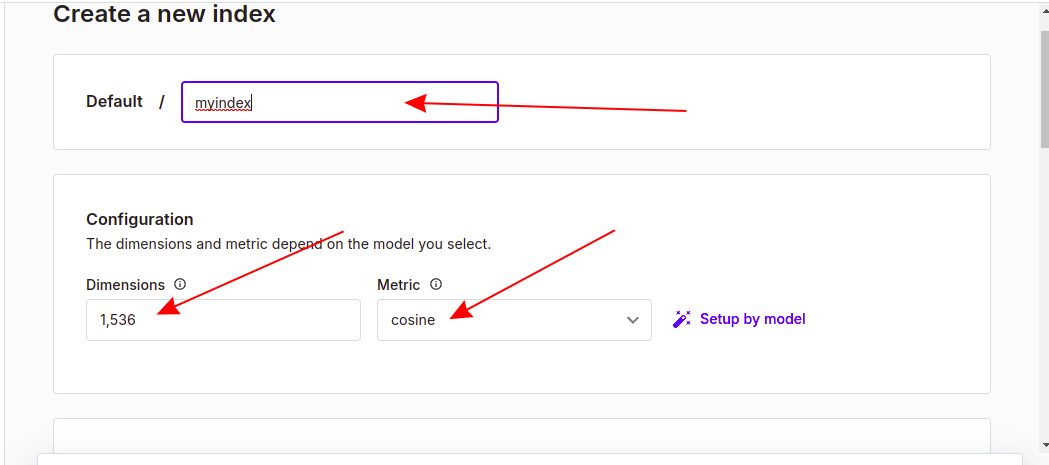Click the Create a new index heading
Viewport: 1049px width, 465px height.
tap(164, 14)
